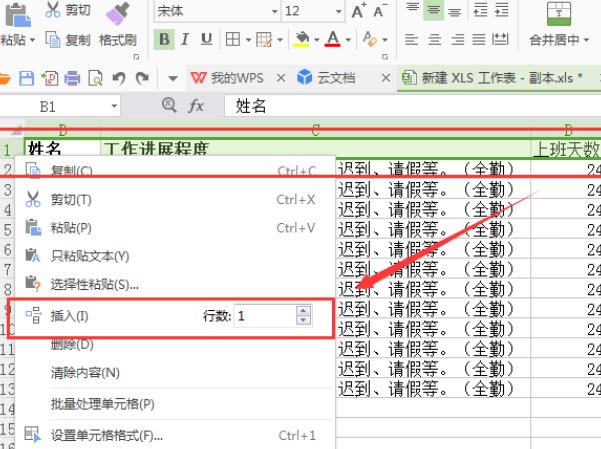Click justify alignment icon
The width and height of the screenshot is (601, 449).
pyautogui.click(x=478, y=39)
